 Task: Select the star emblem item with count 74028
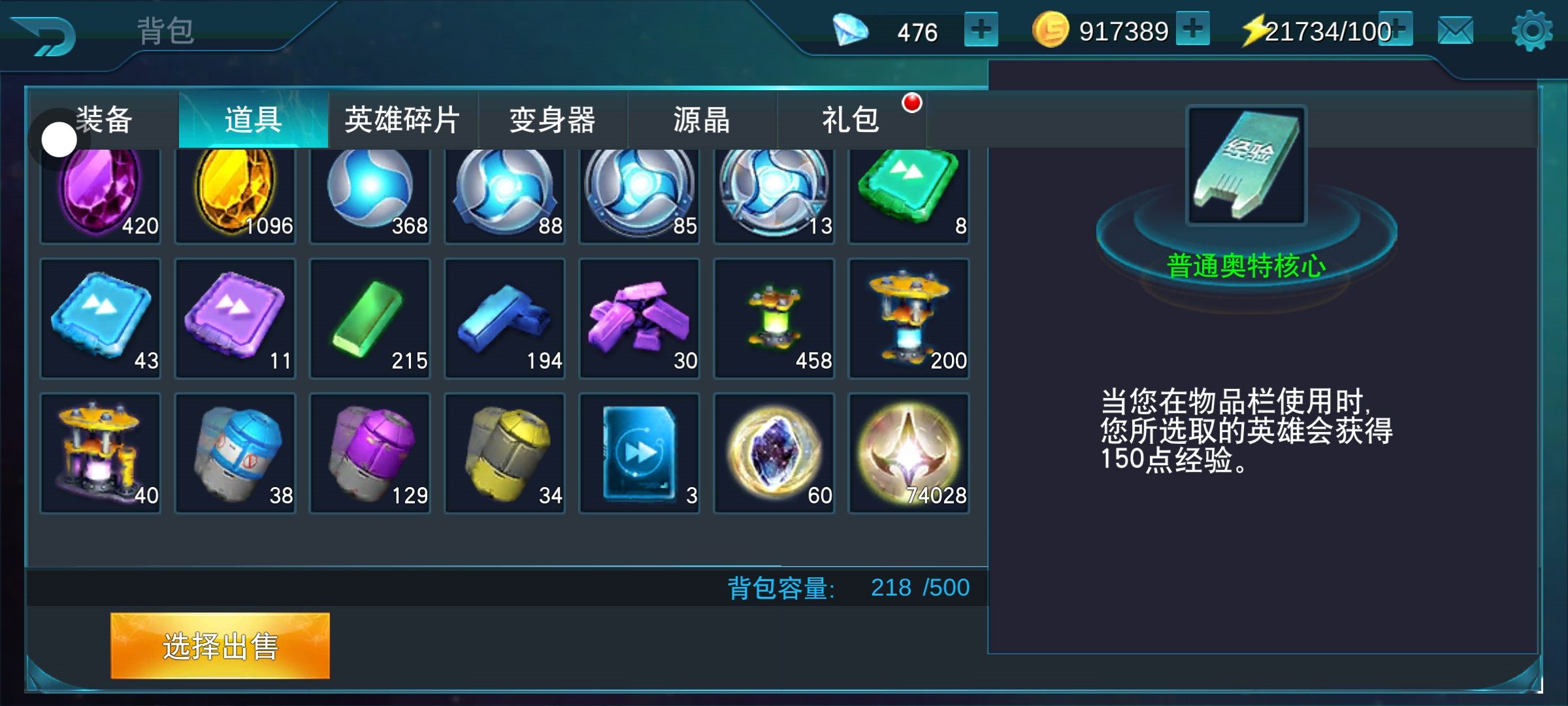tap(908, 453)
